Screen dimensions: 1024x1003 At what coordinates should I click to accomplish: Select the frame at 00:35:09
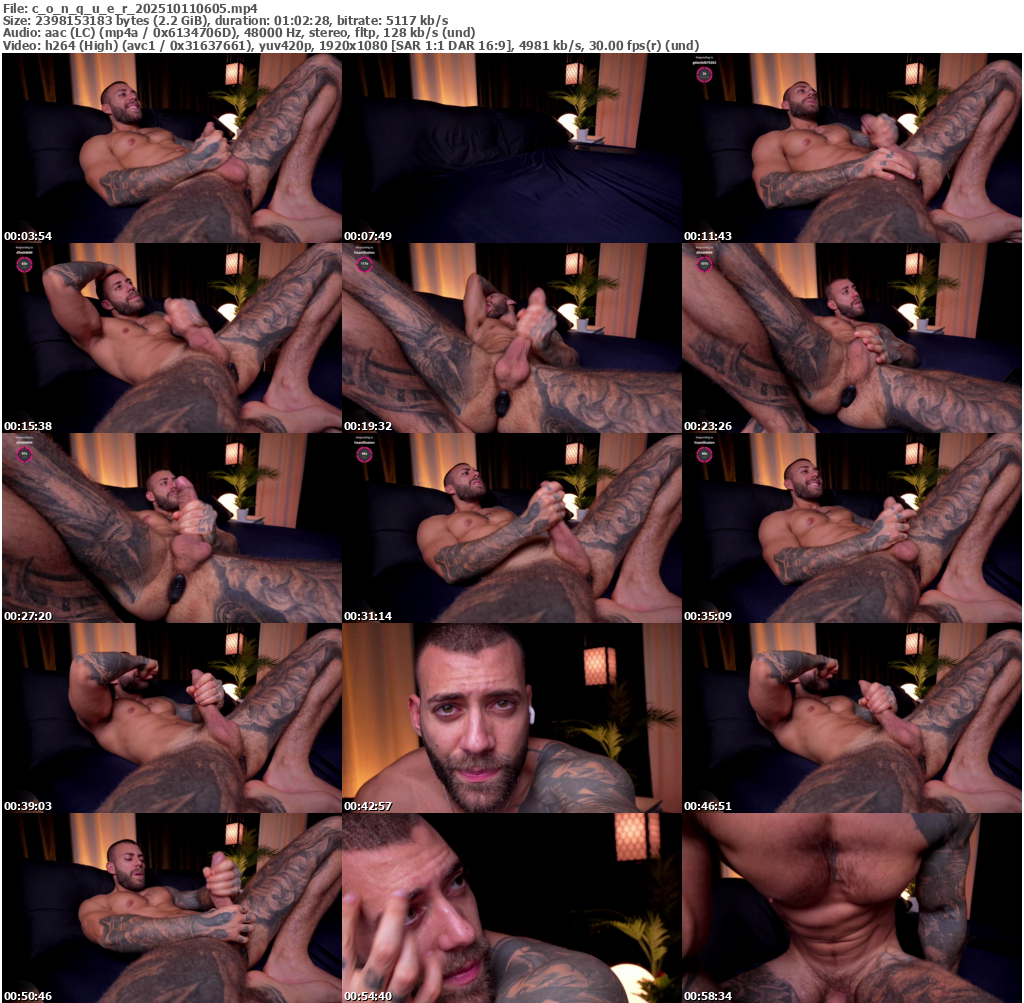[x=852, y=528]
